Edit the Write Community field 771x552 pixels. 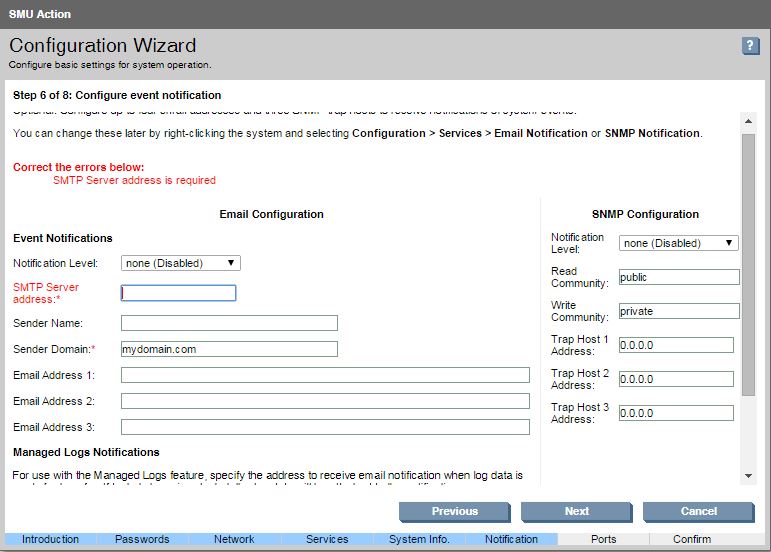(x=678, y=311)
